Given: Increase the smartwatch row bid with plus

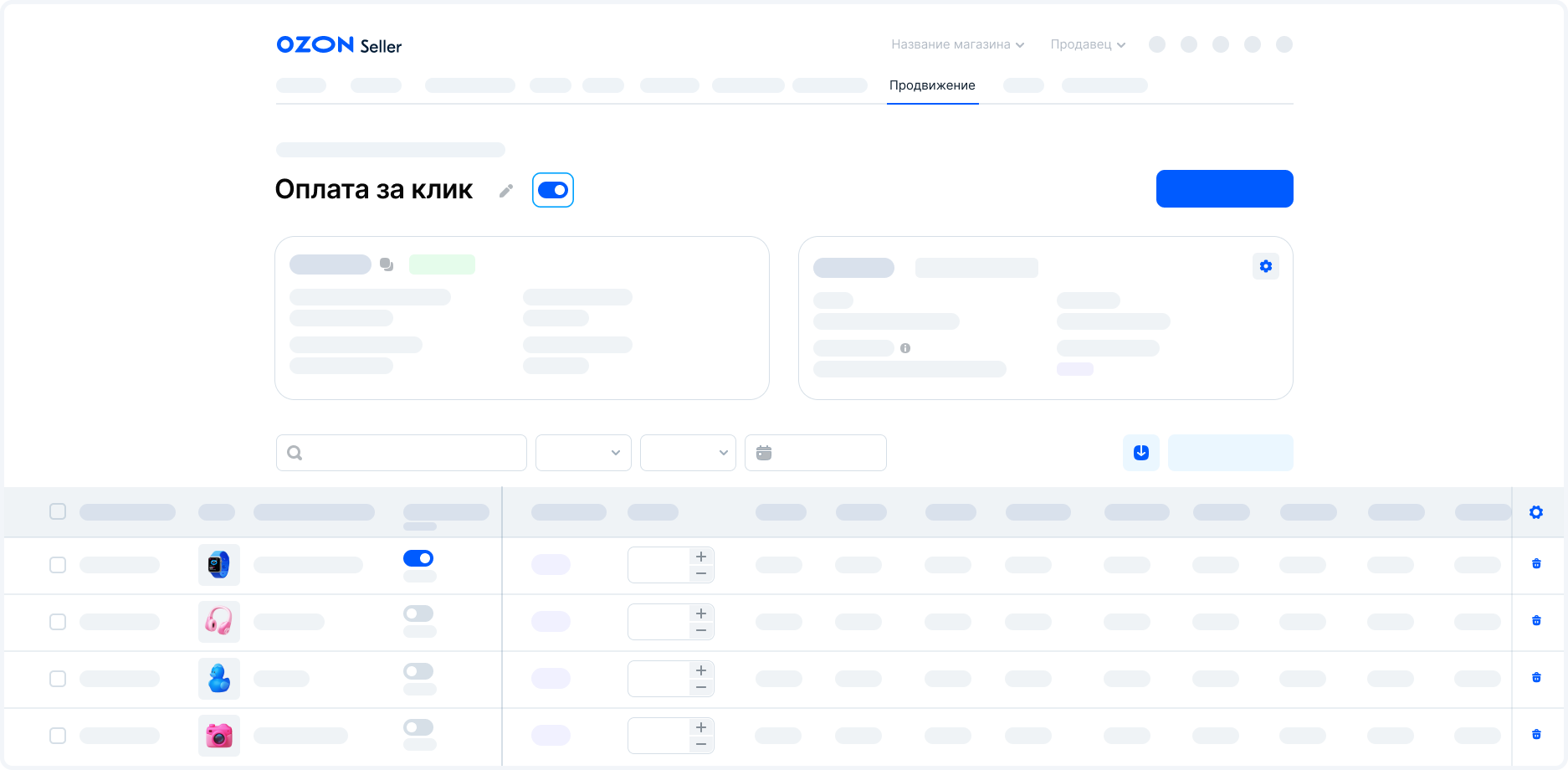Looking at the screenshot, I should [701, 557].
